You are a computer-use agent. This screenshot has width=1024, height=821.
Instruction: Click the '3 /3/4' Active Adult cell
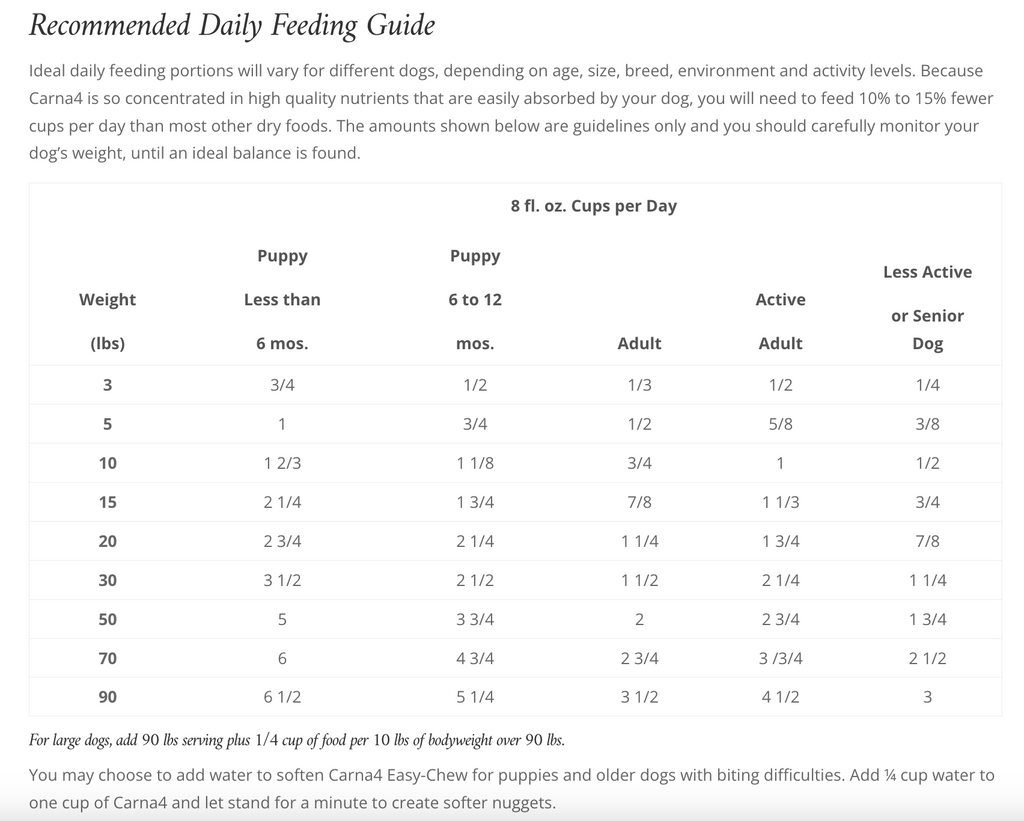click(x=780, y=658)
